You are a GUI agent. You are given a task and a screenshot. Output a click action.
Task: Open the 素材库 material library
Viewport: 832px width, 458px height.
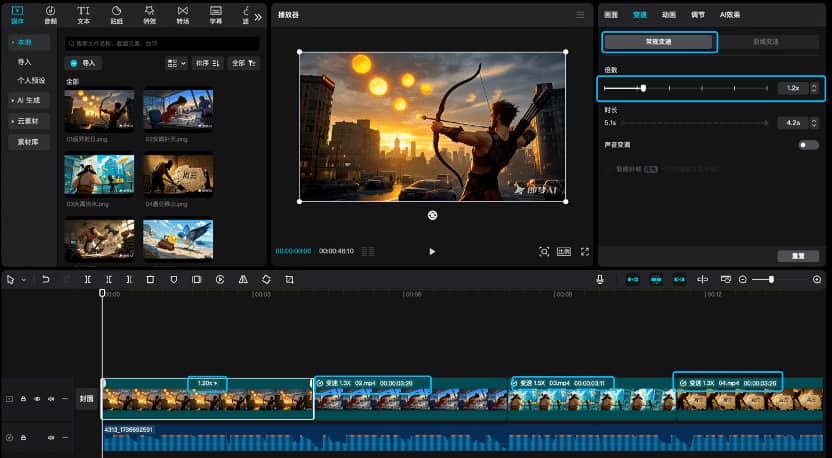click(29, 142)
